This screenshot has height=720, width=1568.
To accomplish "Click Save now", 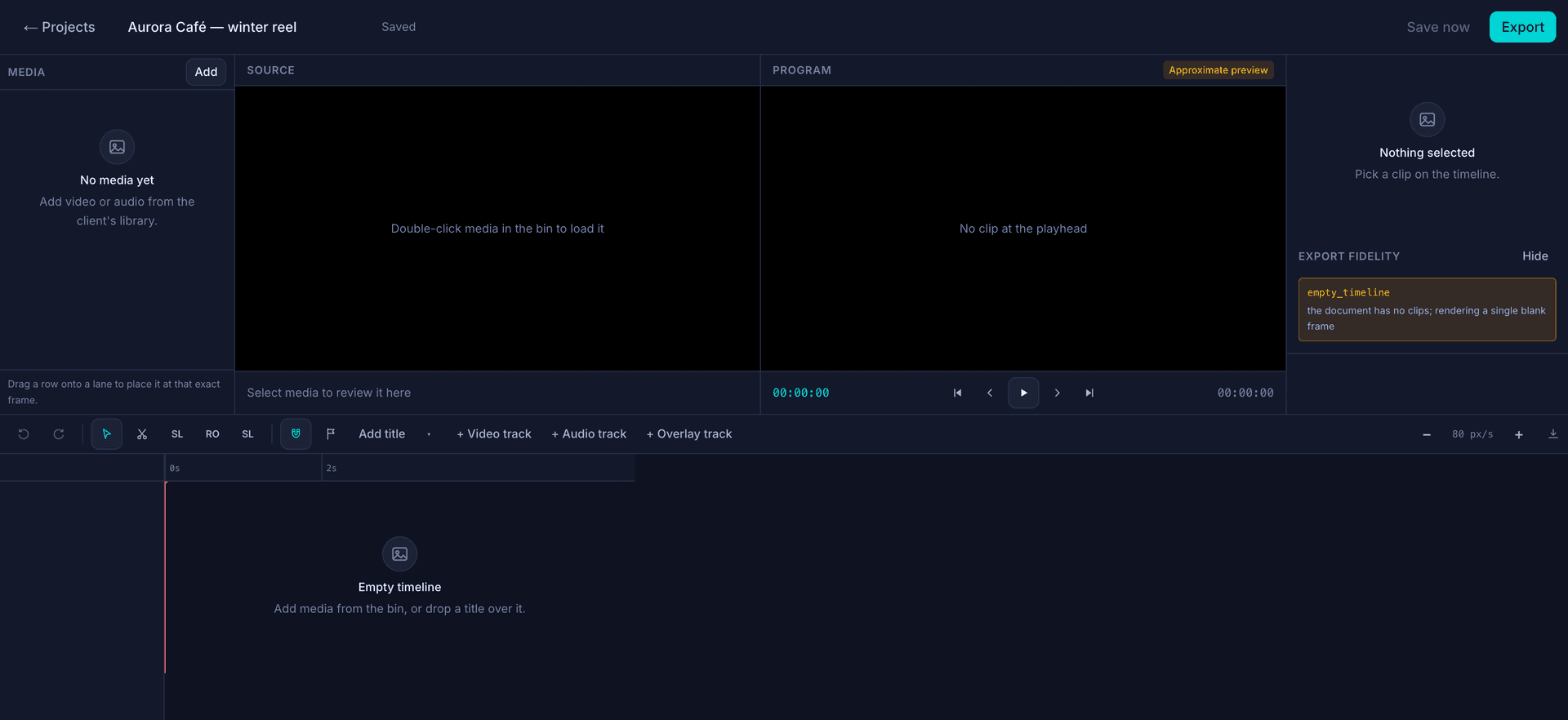I will tap(1438, 27).
